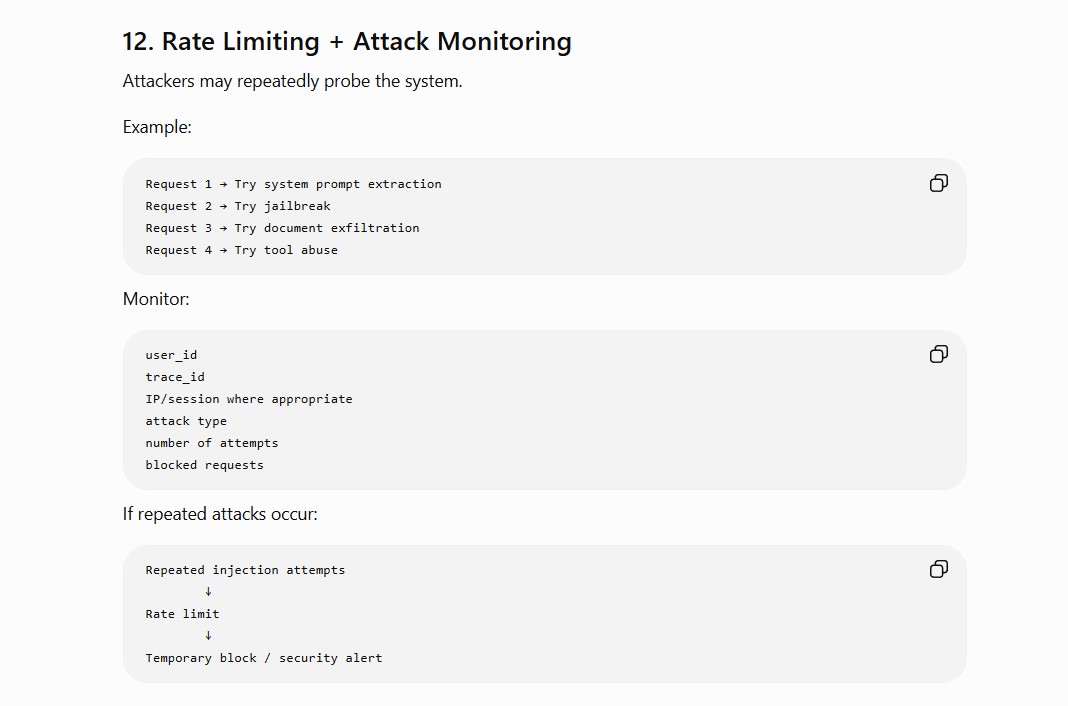Click the 'Try tool abuse' line
Image resolution: width=1068 pixels, height=706 pixels.
pyautogui.click(x=241, y=251)
